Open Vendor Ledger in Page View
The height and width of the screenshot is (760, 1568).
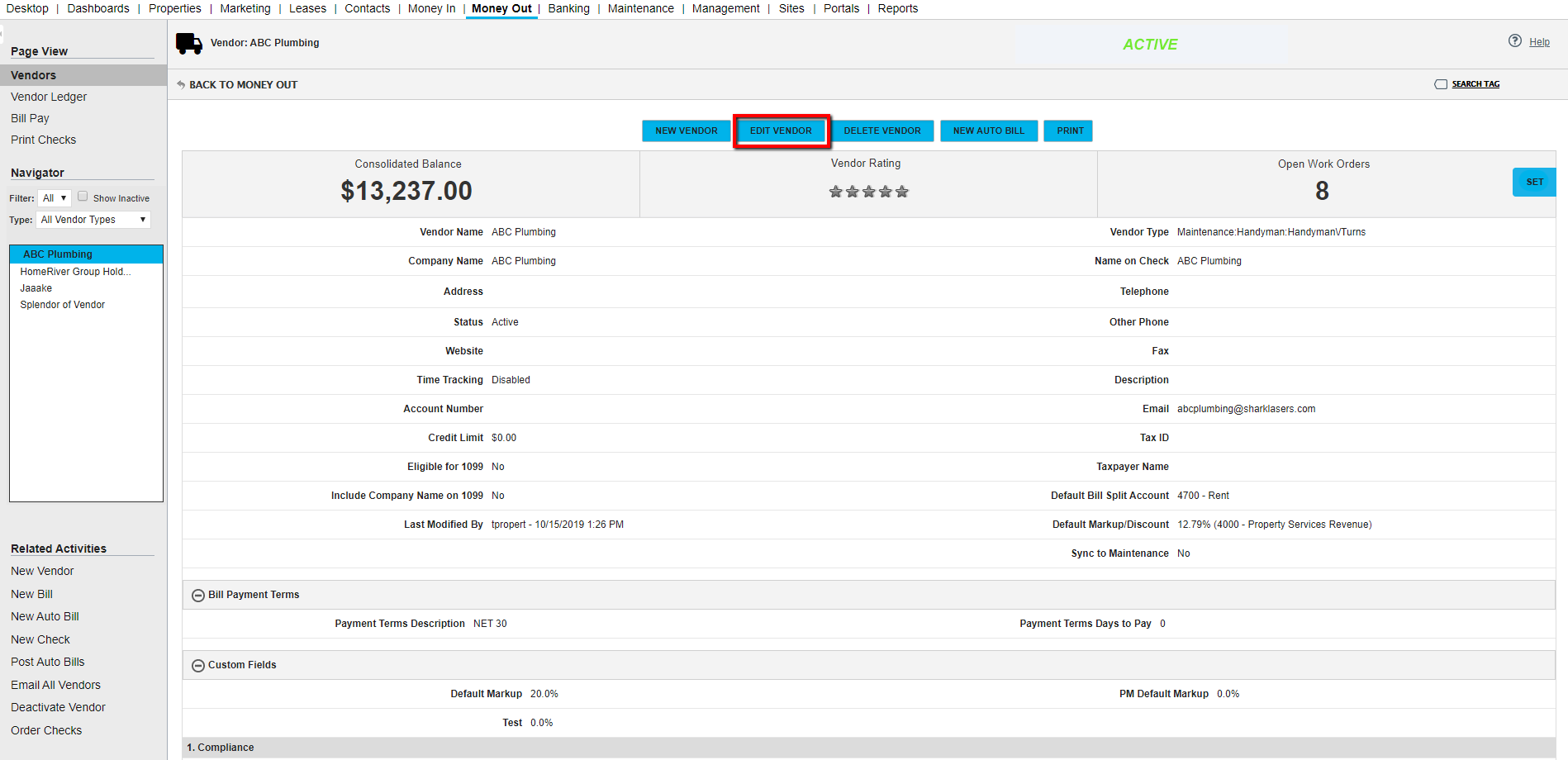(49, 97)
